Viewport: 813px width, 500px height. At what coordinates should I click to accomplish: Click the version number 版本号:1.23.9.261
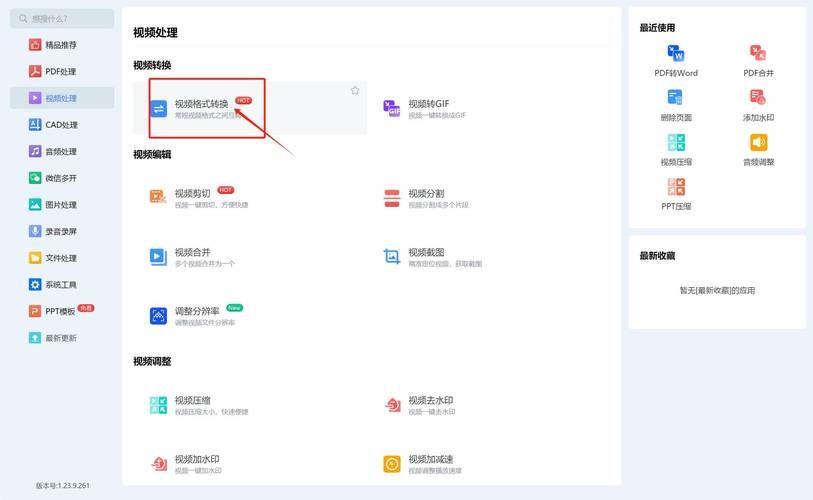tap(63, 485)
